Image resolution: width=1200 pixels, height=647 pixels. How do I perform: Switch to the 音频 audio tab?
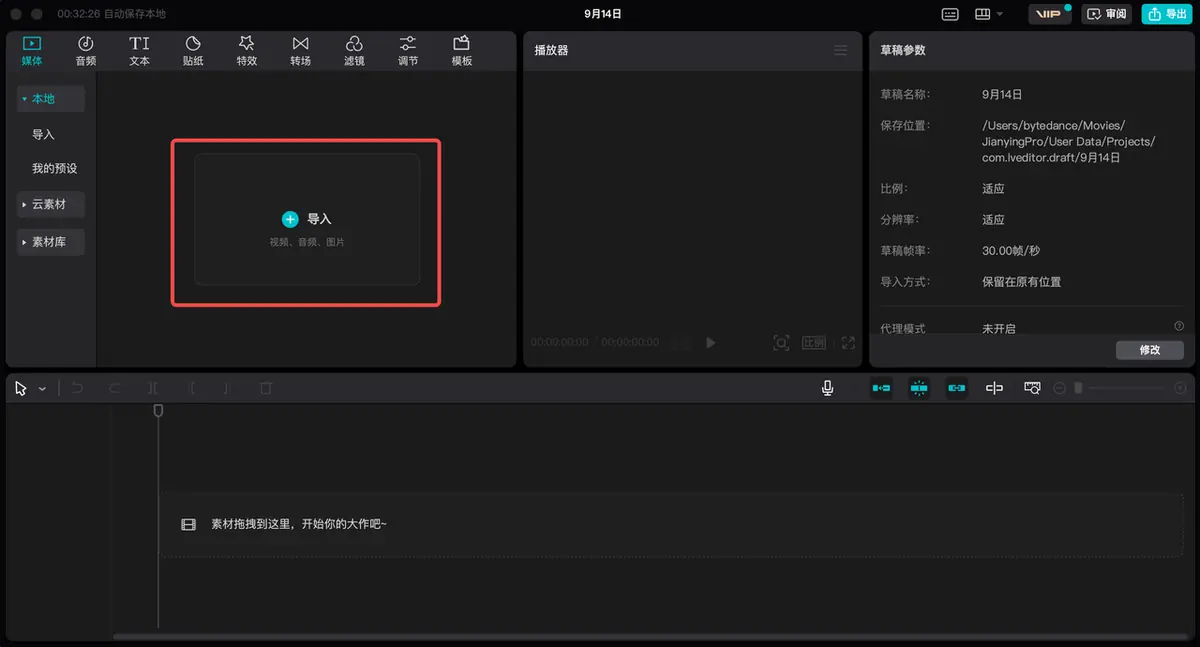click(x=86, y=51)
